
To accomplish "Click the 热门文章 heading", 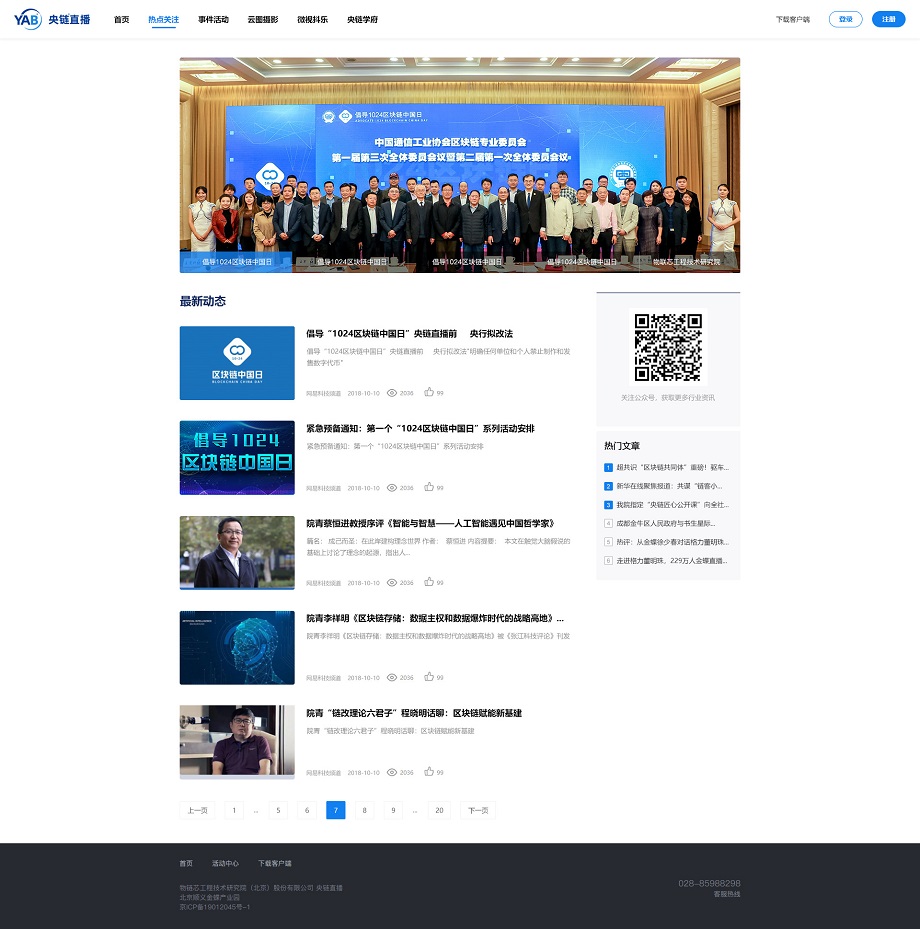I will click(x=622, y=446).
